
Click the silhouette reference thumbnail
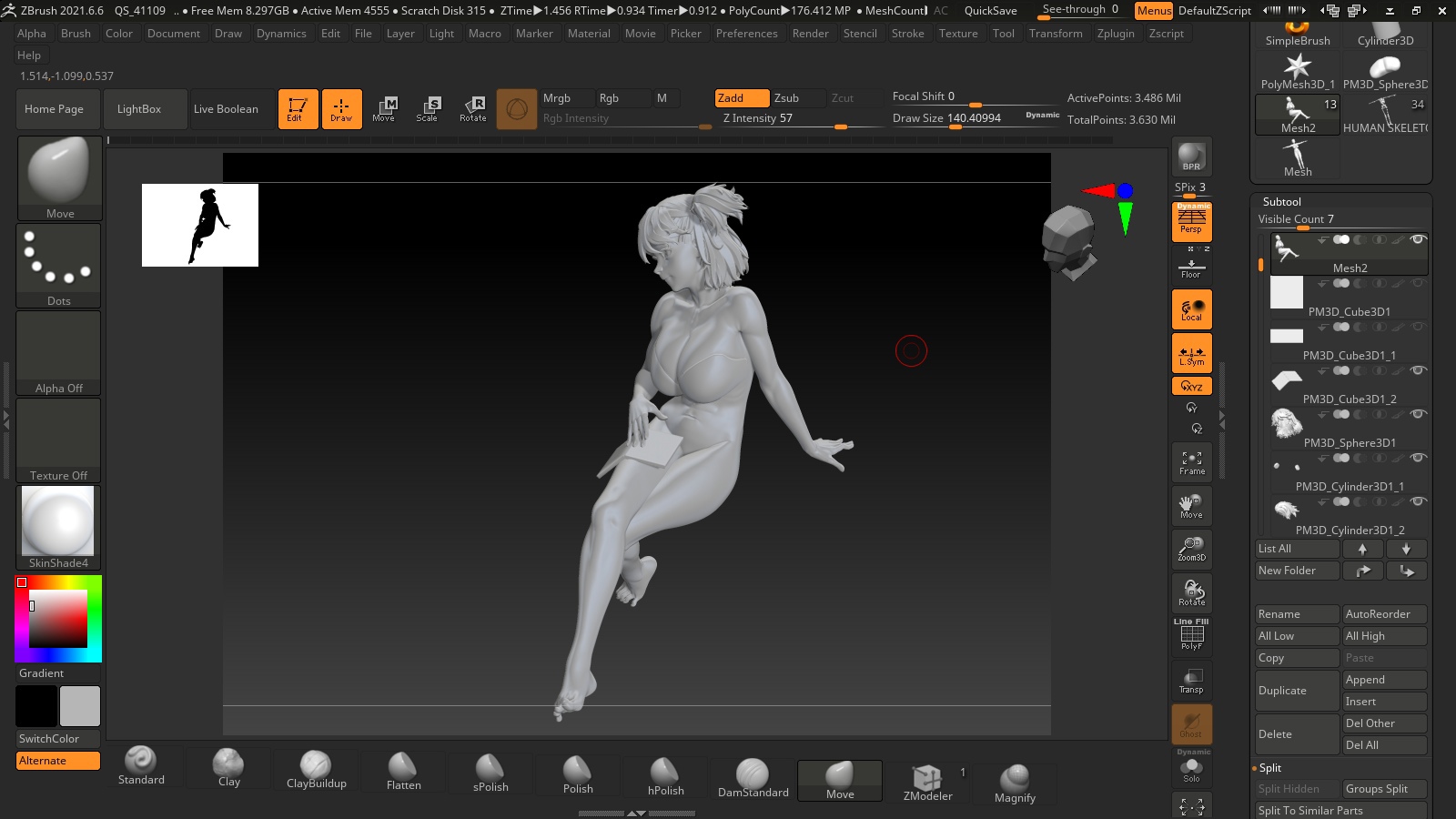pyautogui.click(x=200, y=226)
